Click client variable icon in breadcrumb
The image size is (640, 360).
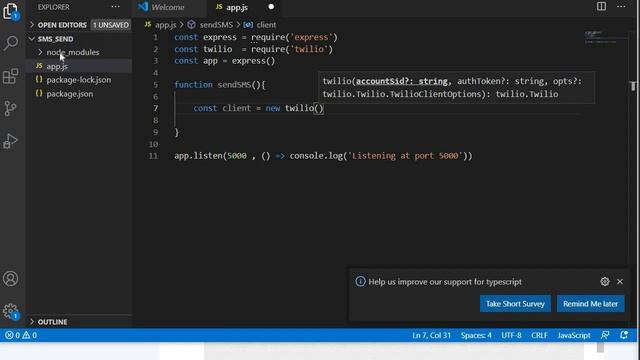click(x=248, y=25)
